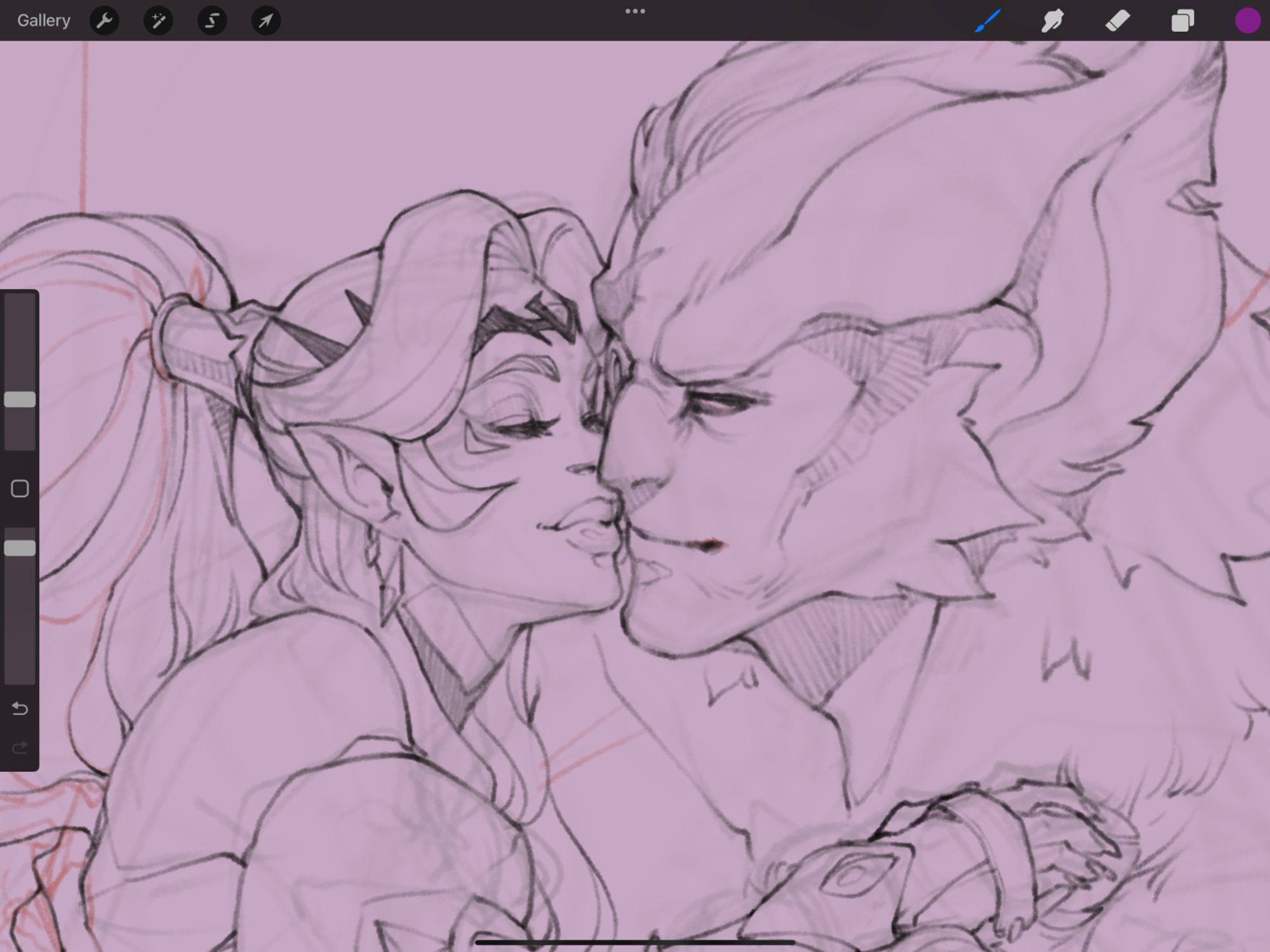The width and height of the screenshot is (1270, 952).
Task: Redo the last undone action
Action: 20,748
